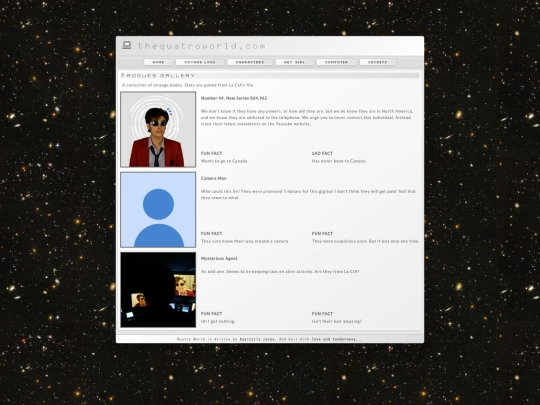Click the thequatroworld.com site title
This screenshot has height=405, width=540.
202,46
